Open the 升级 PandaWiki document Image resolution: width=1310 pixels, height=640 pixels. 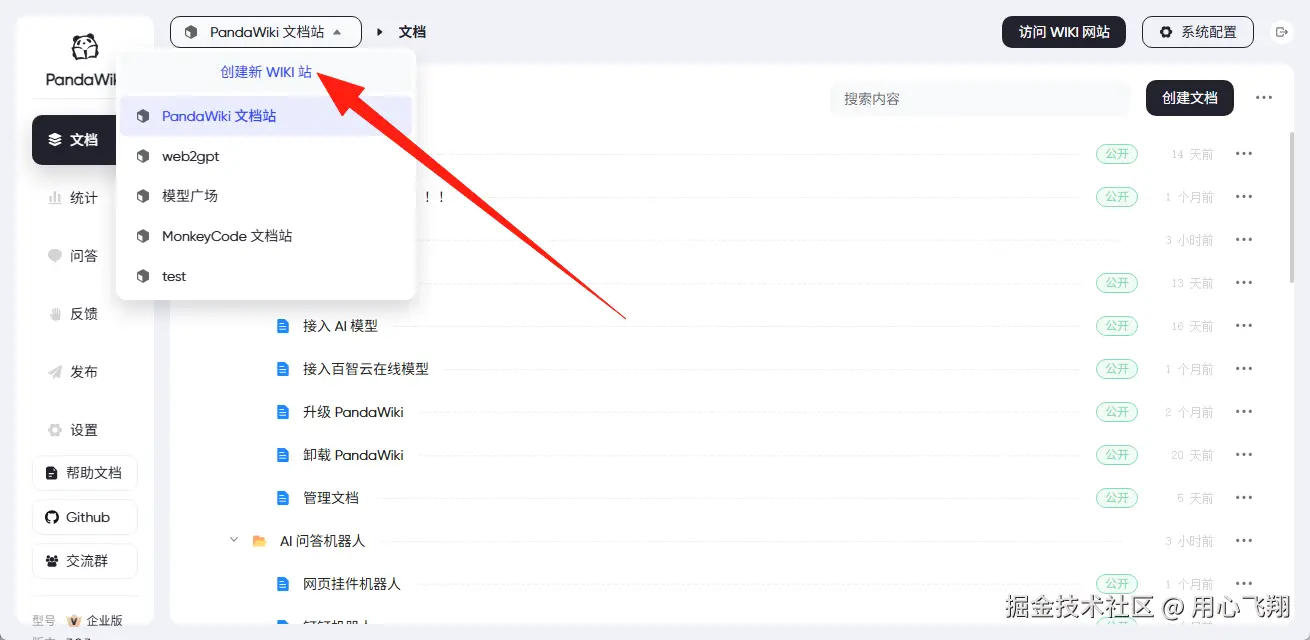pyautogui.click(x=353, y=412)
